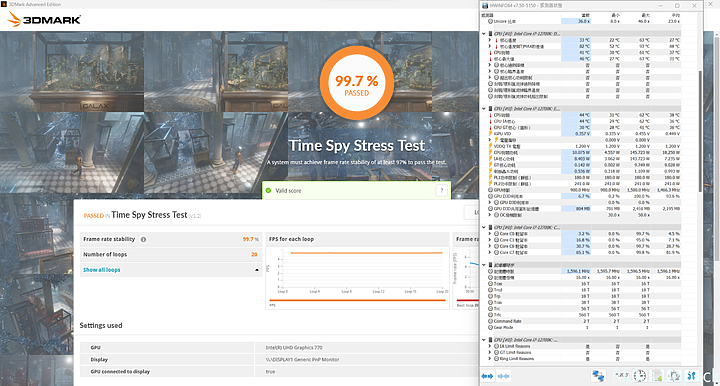Collapse the loops list using the up arrow

tap(257, 270)
